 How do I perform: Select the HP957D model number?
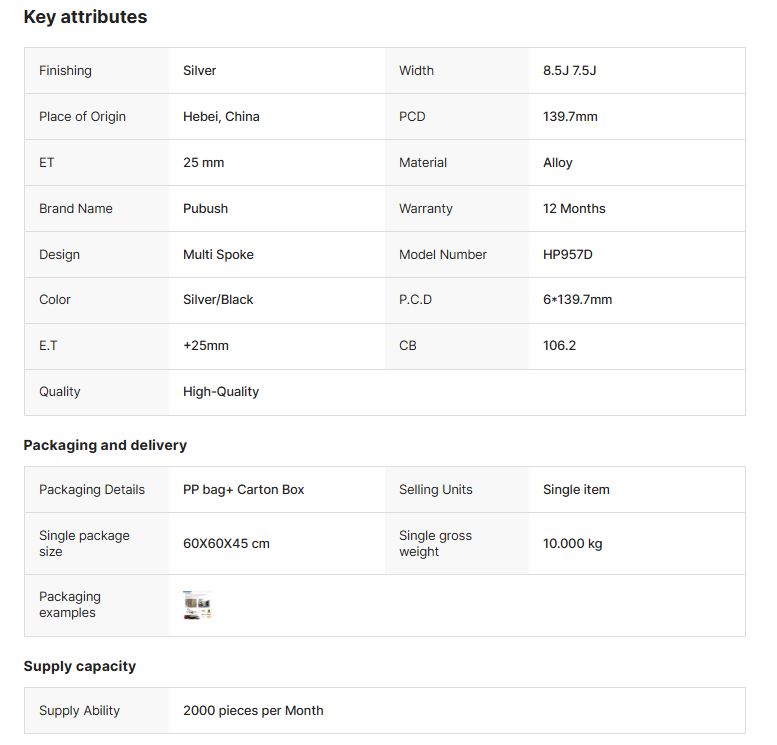tap(567, 255)
